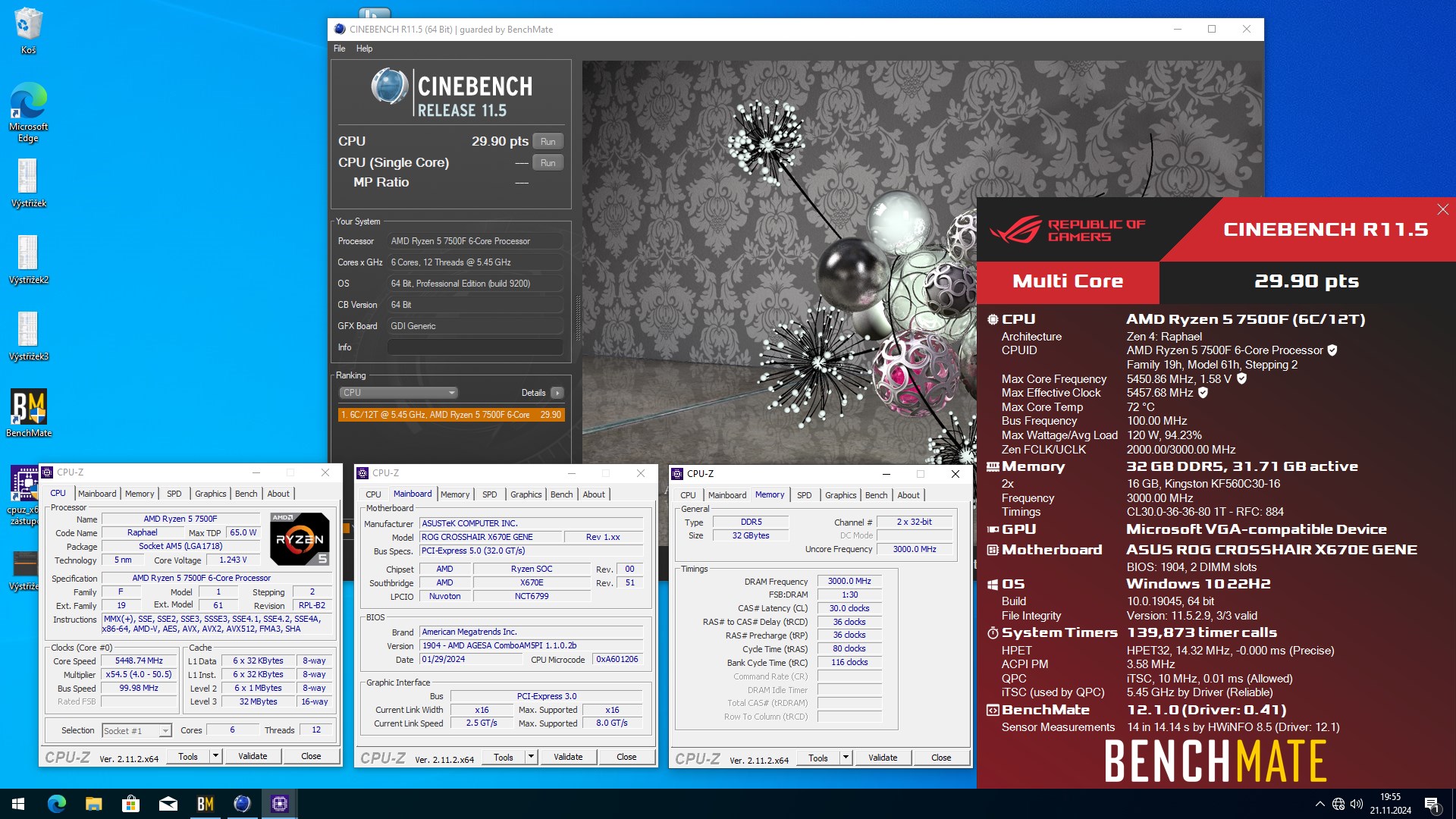The width and height of the screenshot is (1456, 819).
Task: Click Close in first CPU-Z window
Action: 311,757
